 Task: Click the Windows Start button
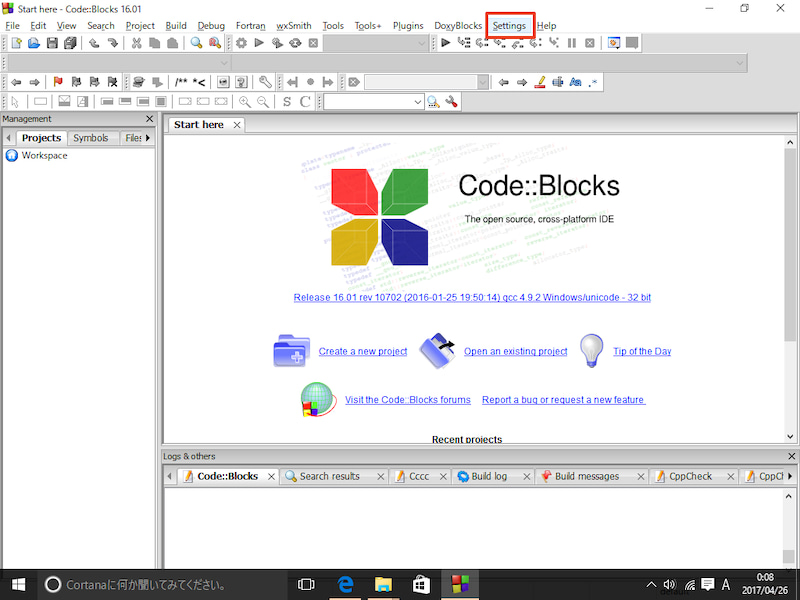pos(18,585)
